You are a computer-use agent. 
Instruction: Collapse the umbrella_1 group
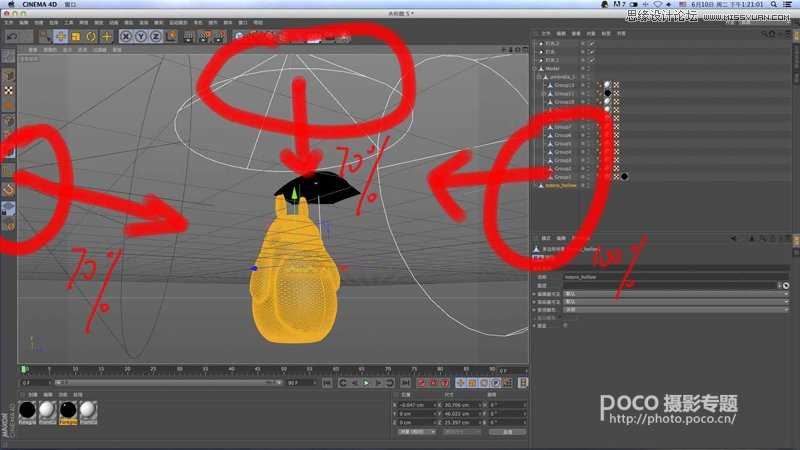pos(539,77)
